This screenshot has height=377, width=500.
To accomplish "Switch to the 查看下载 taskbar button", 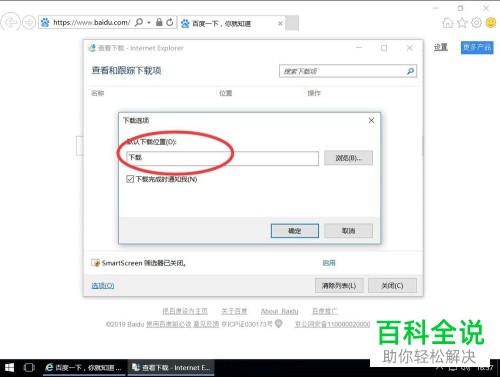I will [171, 368].
